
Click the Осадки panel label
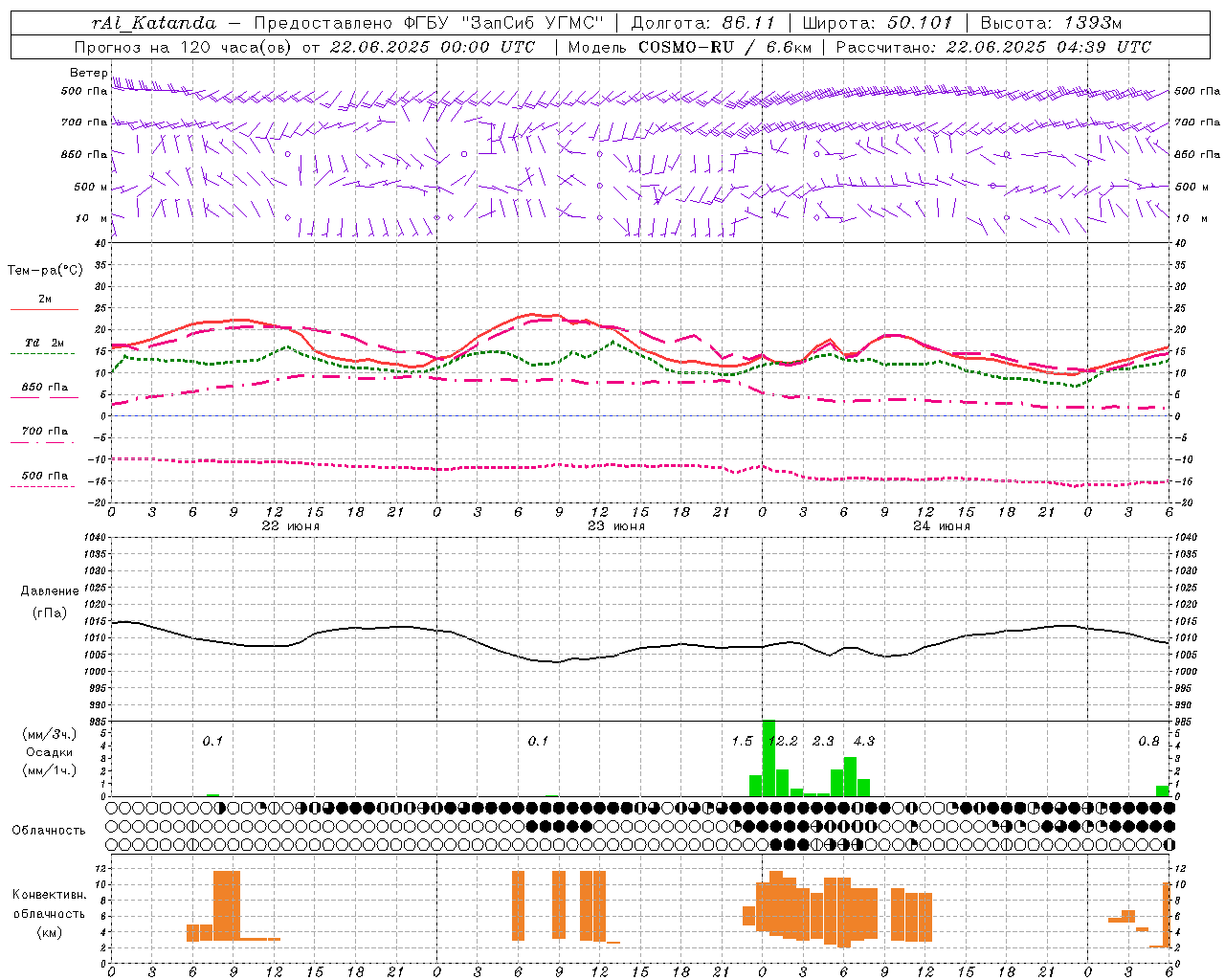tap(50, 752)
